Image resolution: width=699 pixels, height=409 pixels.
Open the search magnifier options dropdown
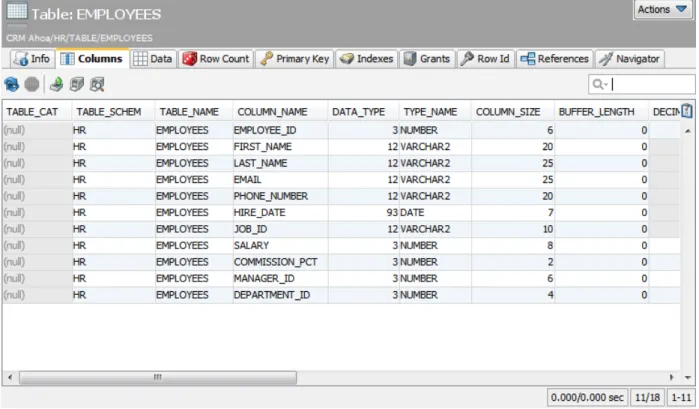tap(600, 84)
